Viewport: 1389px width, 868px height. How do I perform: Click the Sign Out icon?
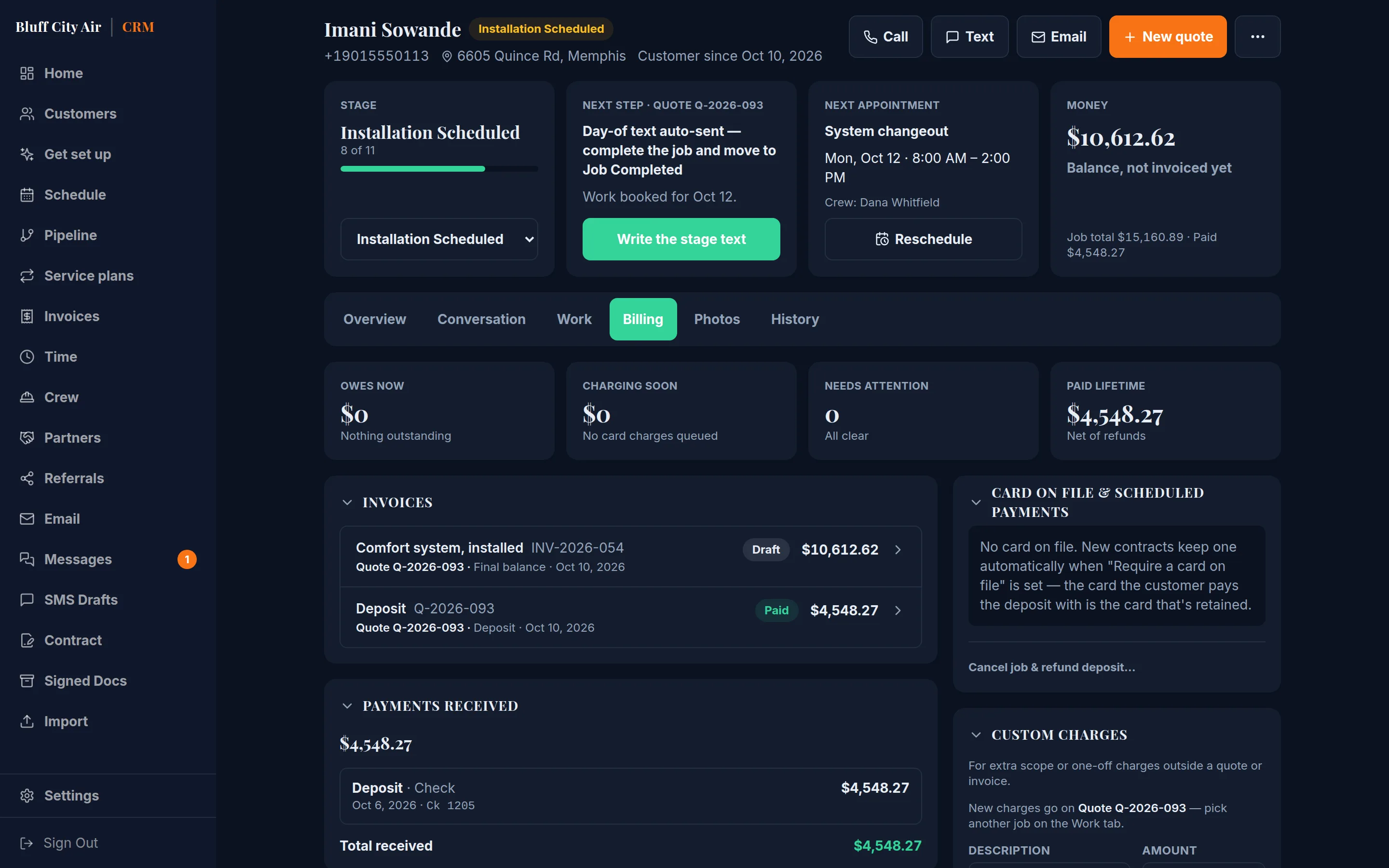tap(27, 843)
